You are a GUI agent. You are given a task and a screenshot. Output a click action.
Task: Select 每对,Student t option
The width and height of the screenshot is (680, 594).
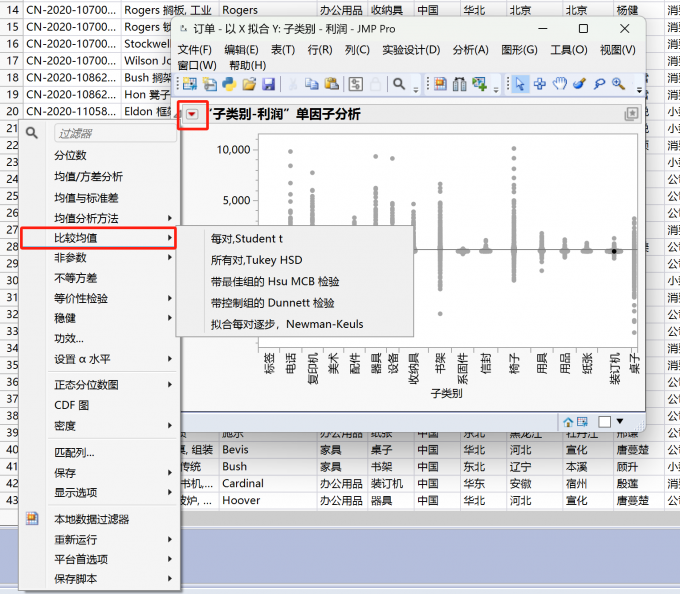[247, 239]
